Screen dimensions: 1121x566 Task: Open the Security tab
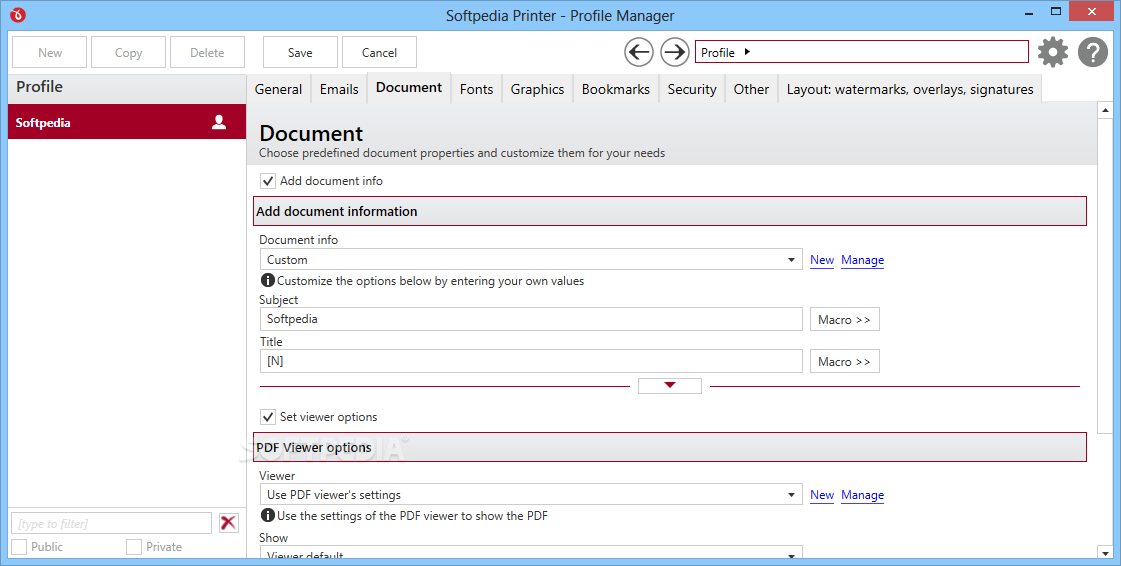[692, 89]
